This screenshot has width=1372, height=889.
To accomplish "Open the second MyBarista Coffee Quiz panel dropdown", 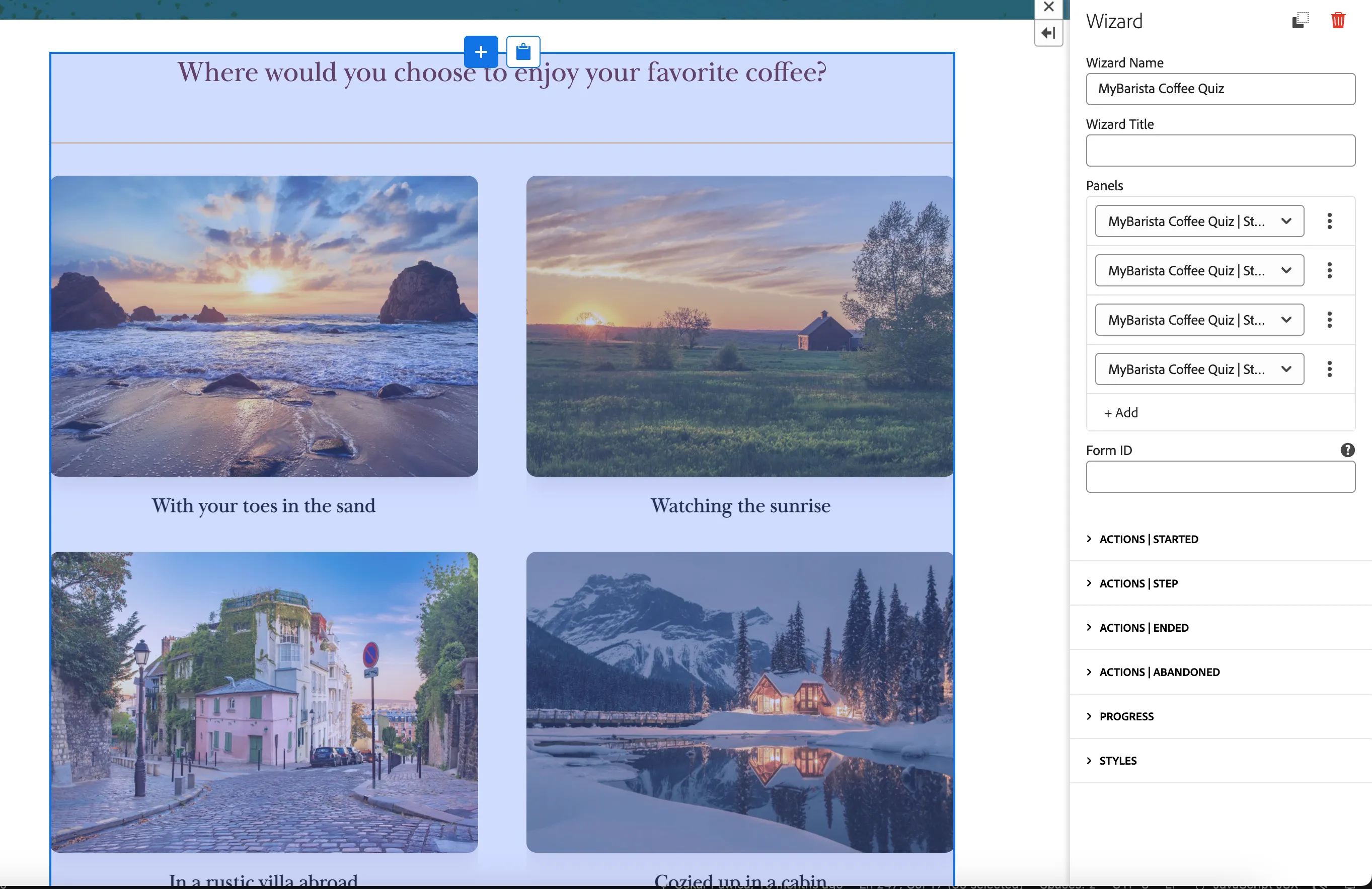I will (x=1199, y=270).
